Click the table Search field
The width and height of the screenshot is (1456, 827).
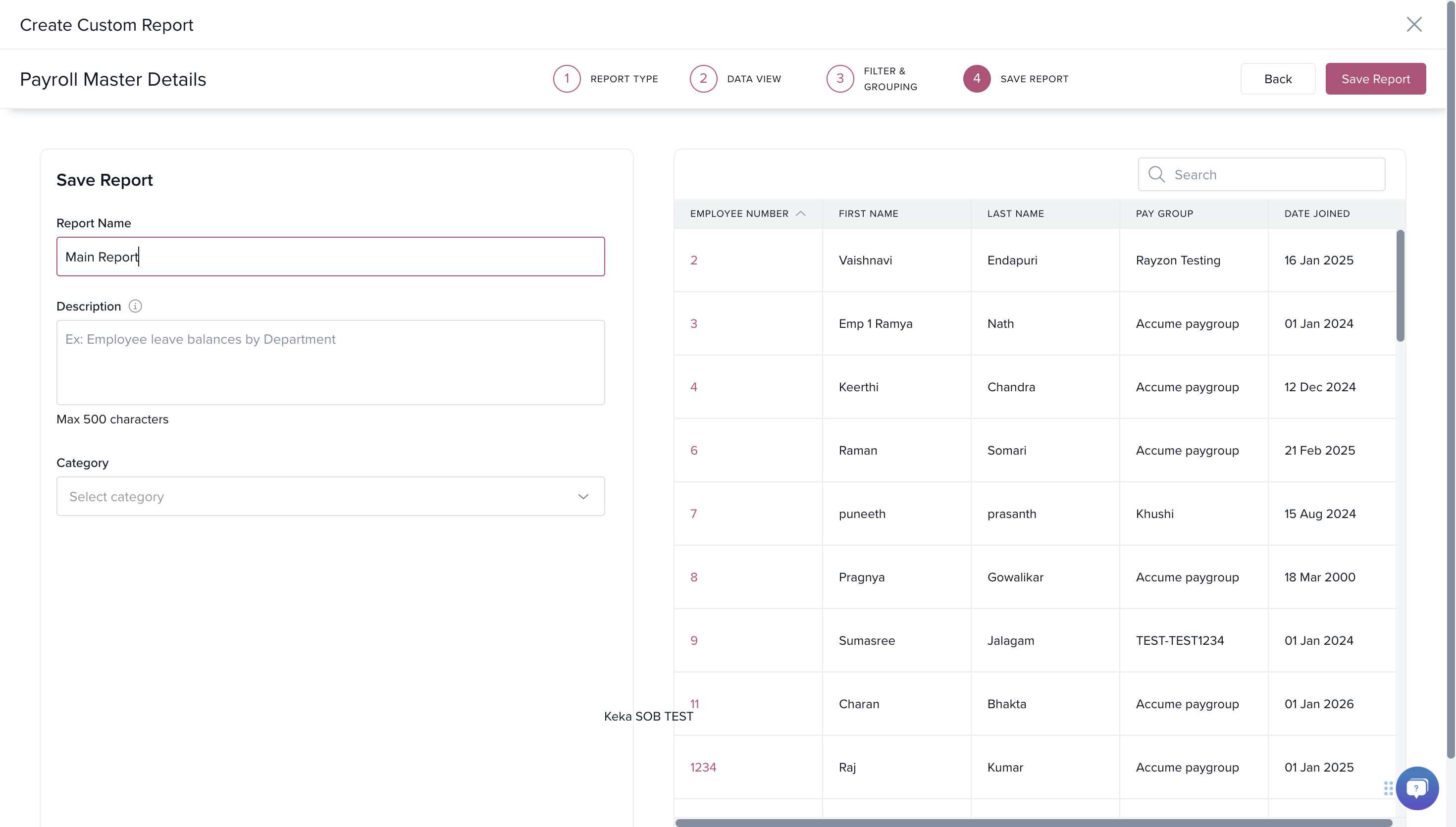coord(1261,174)
